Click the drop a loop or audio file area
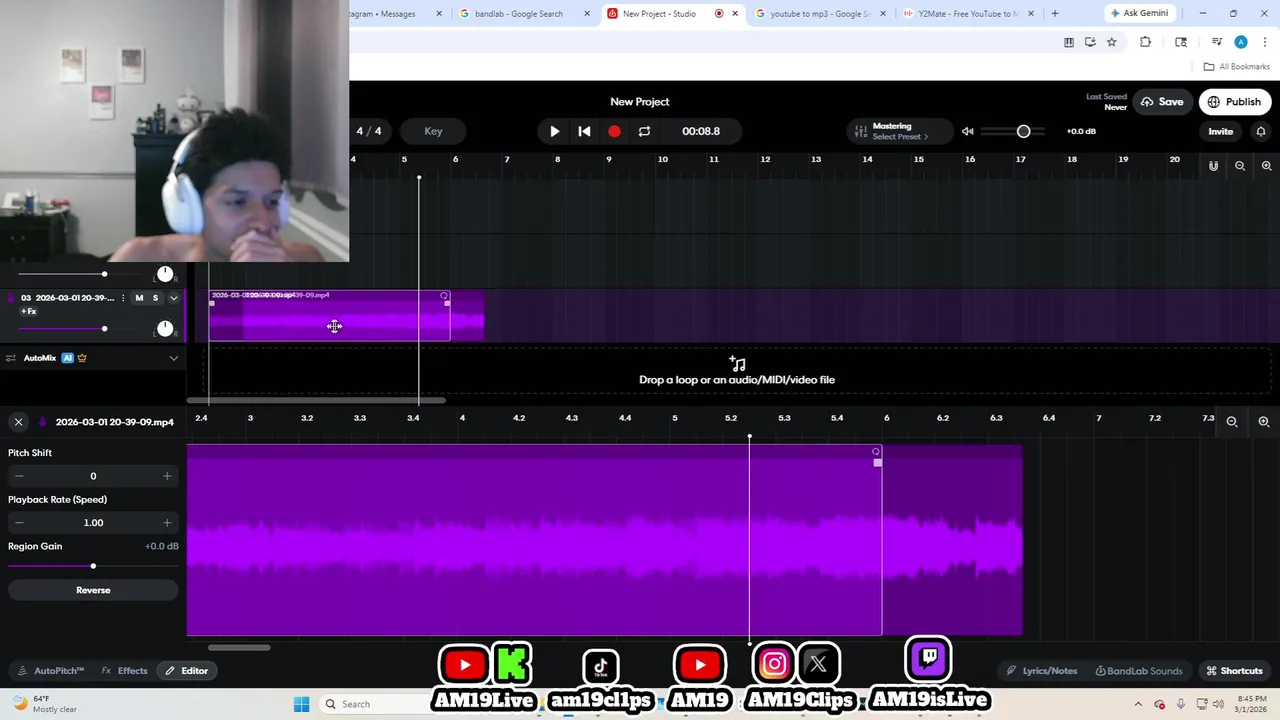The height and width of the screenshot is (720, 1280). click(x=737, y=371)
